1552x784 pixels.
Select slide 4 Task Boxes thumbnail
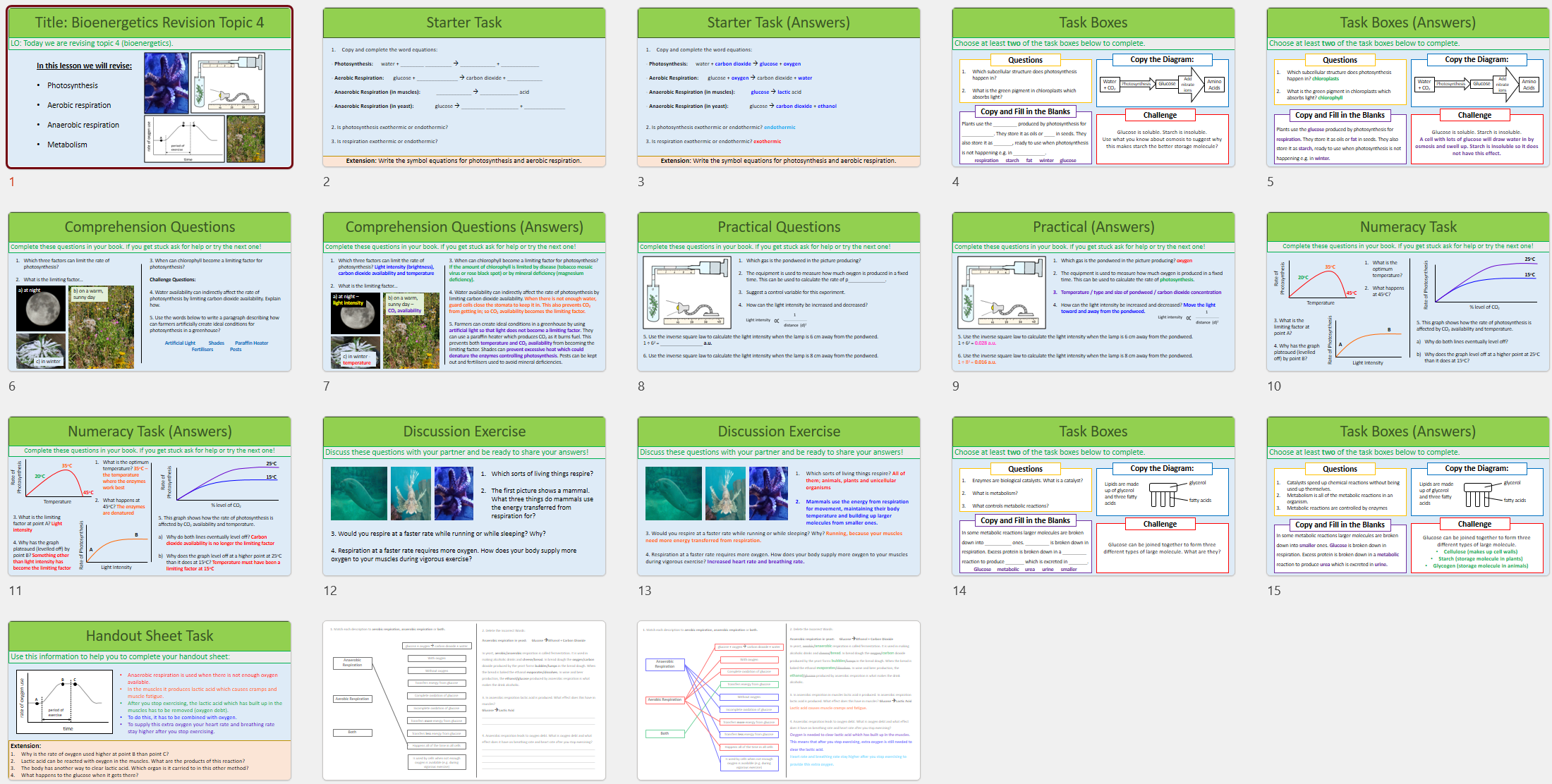coord(1093,87)
